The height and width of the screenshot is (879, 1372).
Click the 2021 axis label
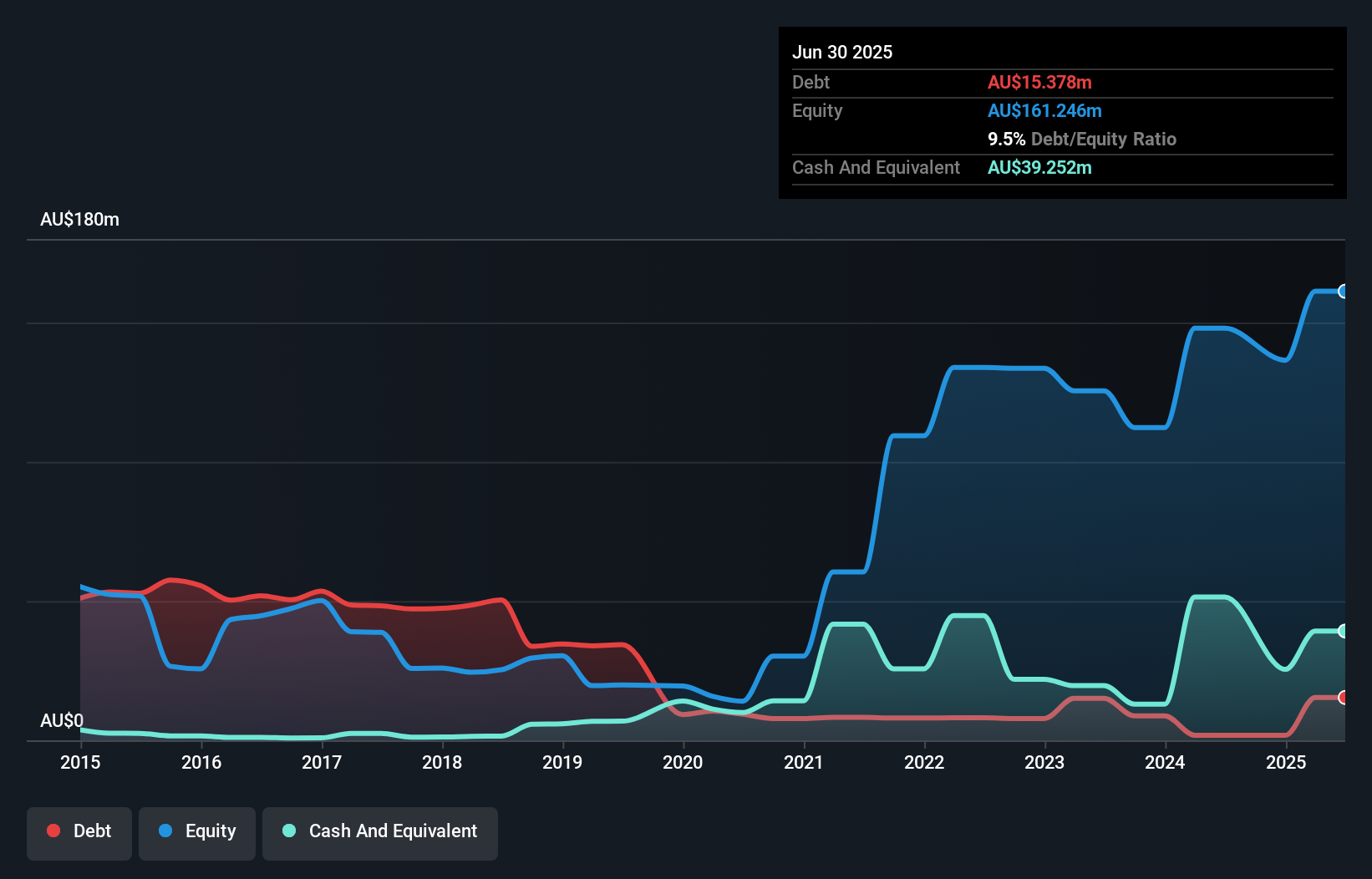click(804, 762)
